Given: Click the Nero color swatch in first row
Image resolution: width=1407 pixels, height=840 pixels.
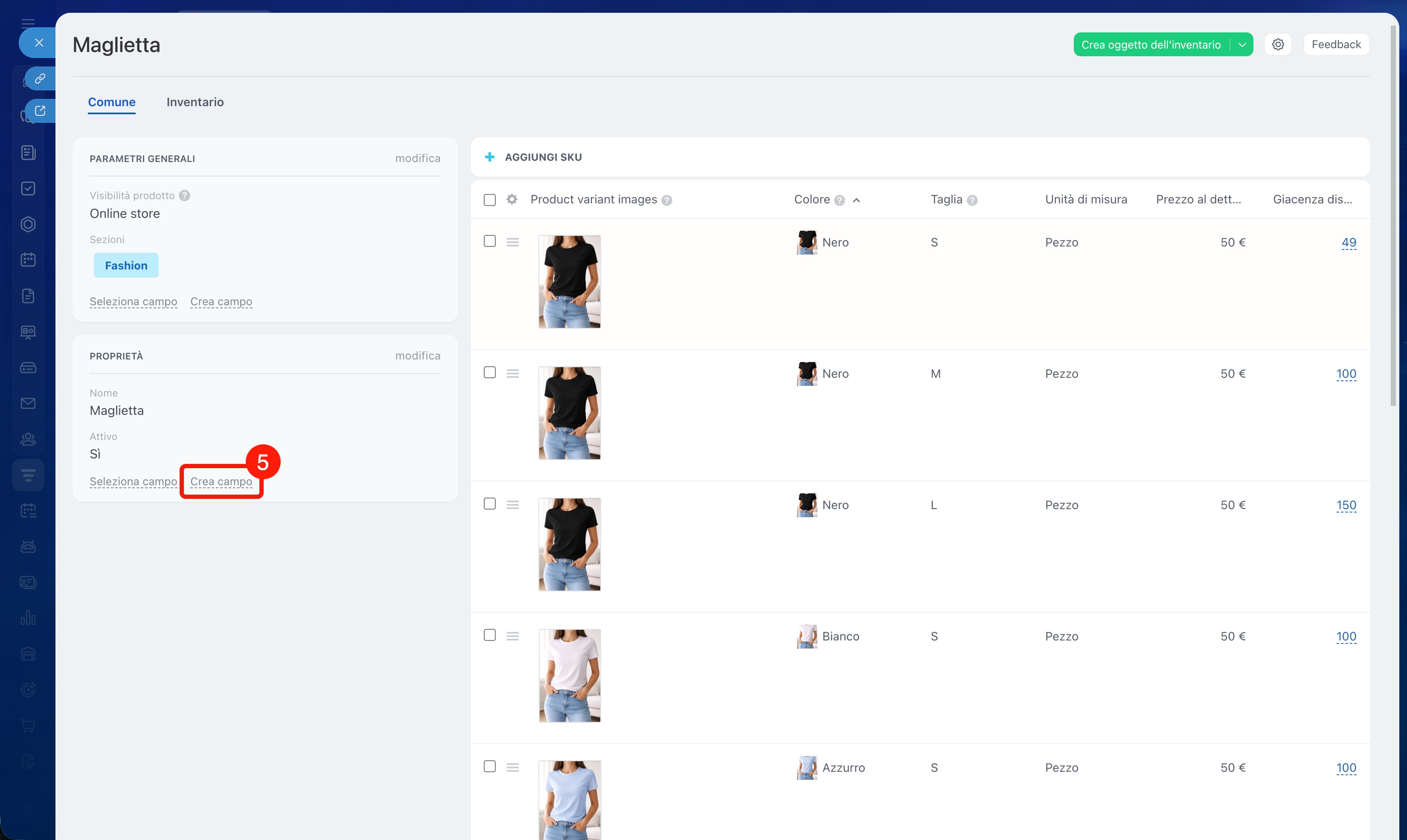Looking at the screenshot, I should (807, 242).
